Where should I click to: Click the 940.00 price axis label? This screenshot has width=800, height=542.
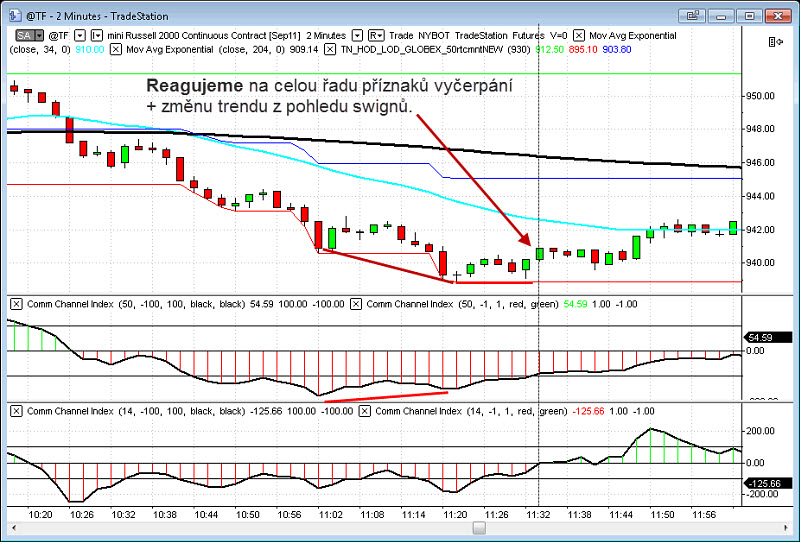click(x=760, y=263)
